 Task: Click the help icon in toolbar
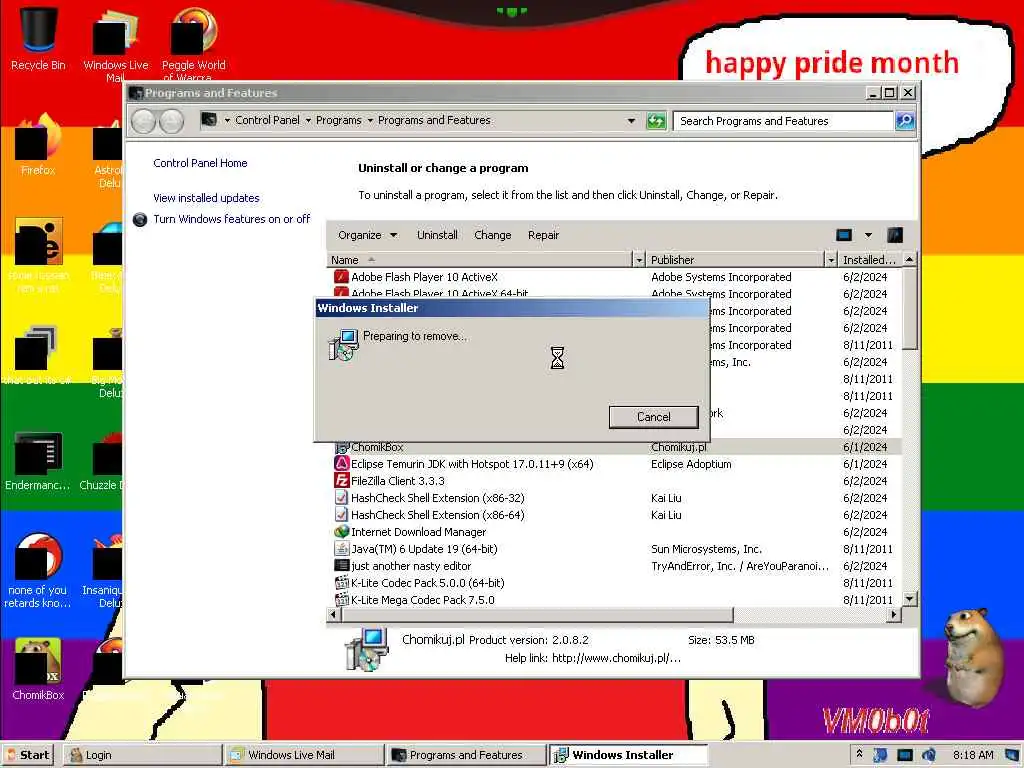click(895, 235)
